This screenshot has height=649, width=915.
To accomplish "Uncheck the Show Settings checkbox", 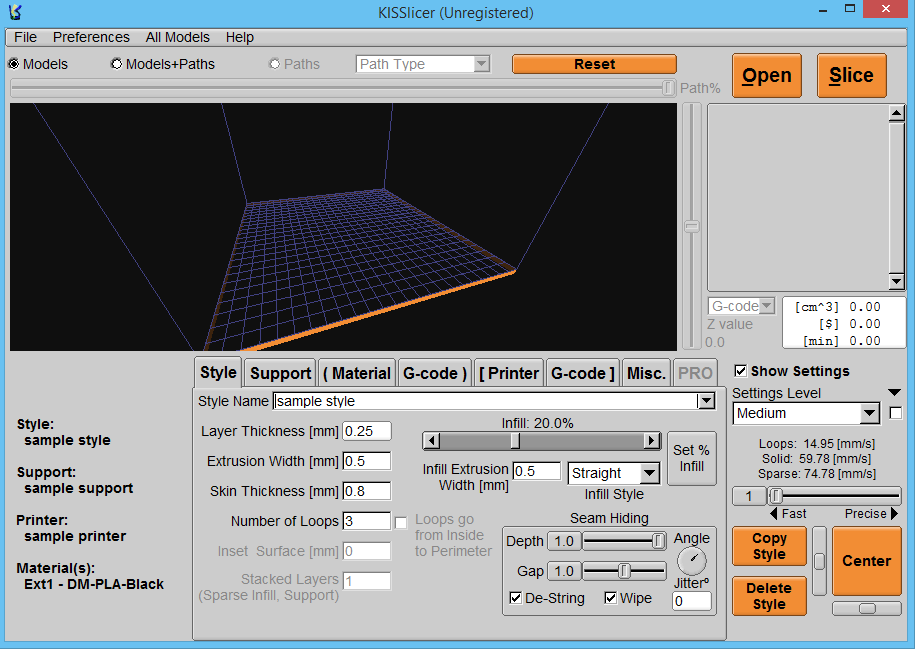I will pos(740,371).
